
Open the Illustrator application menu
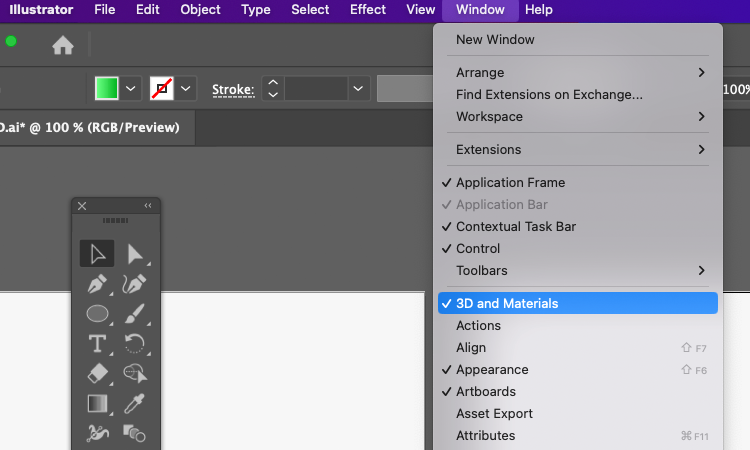[41, 10]
